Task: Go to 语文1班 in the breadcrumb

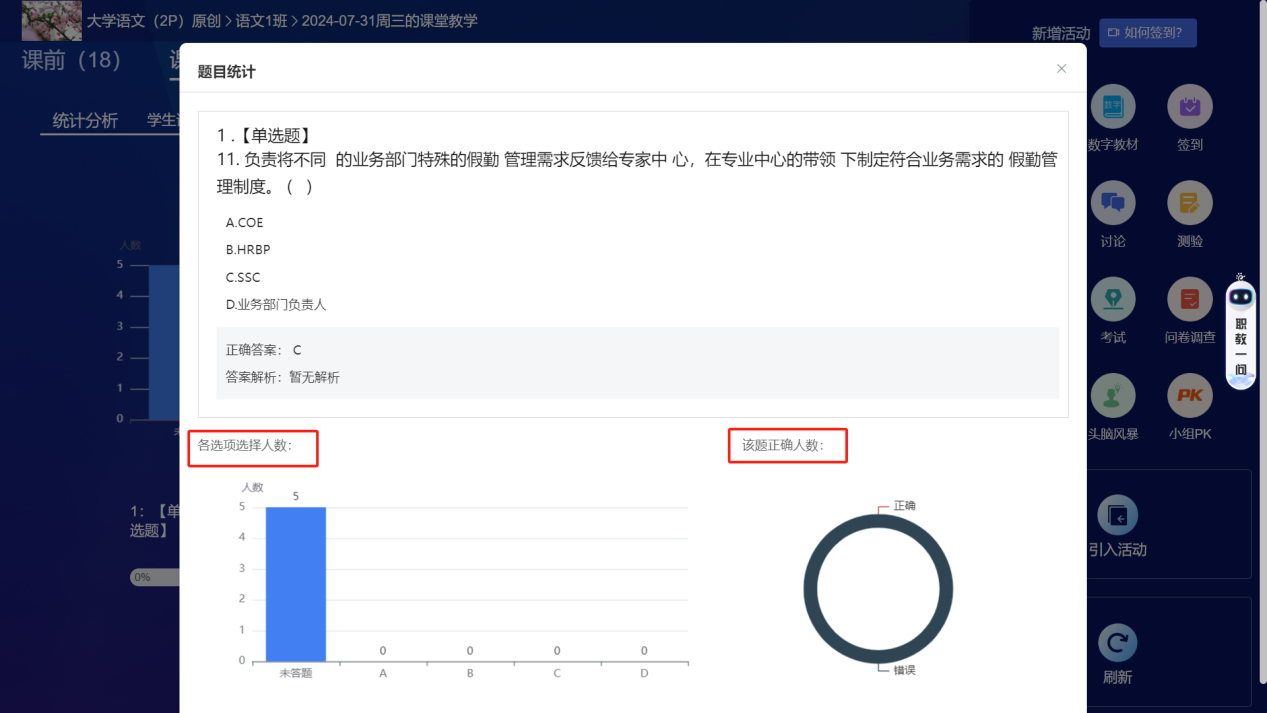Action: click(x=262, y=21)
